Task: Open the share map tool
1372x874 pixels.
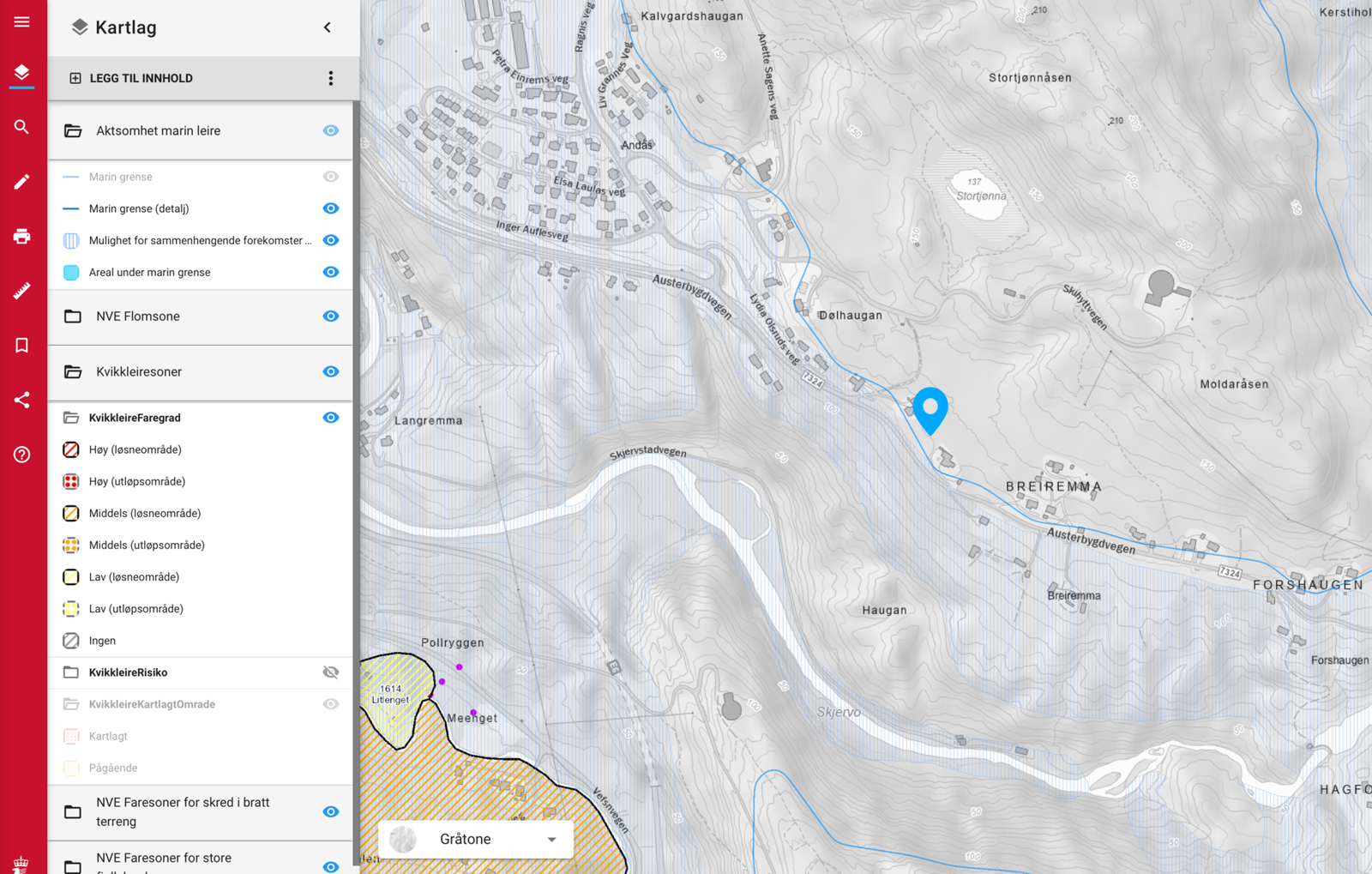Action: pyautogui.click(x=21, y=400)
